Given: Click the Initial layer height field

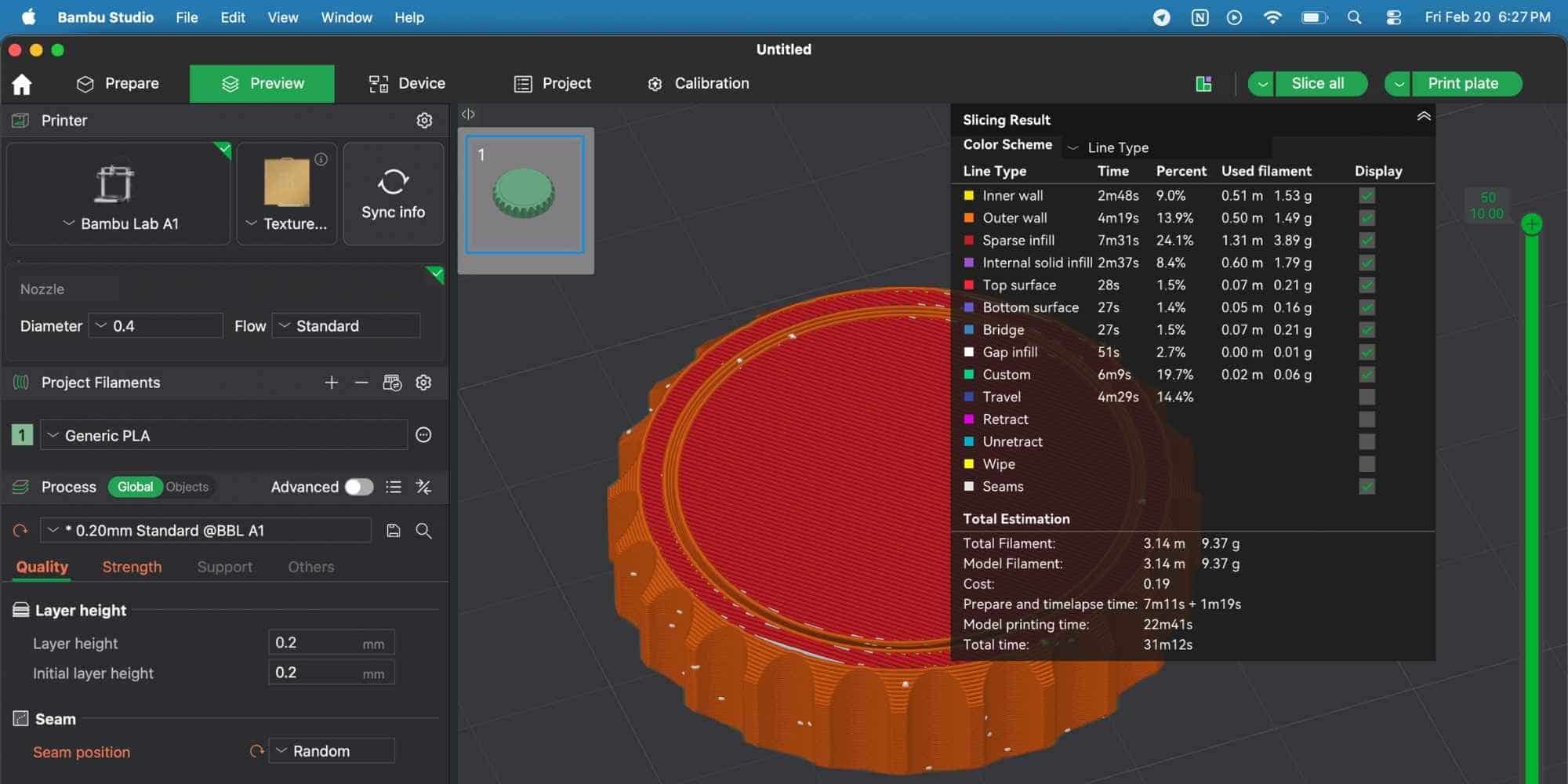Looking at the screenshot, I should coord(331,673).
